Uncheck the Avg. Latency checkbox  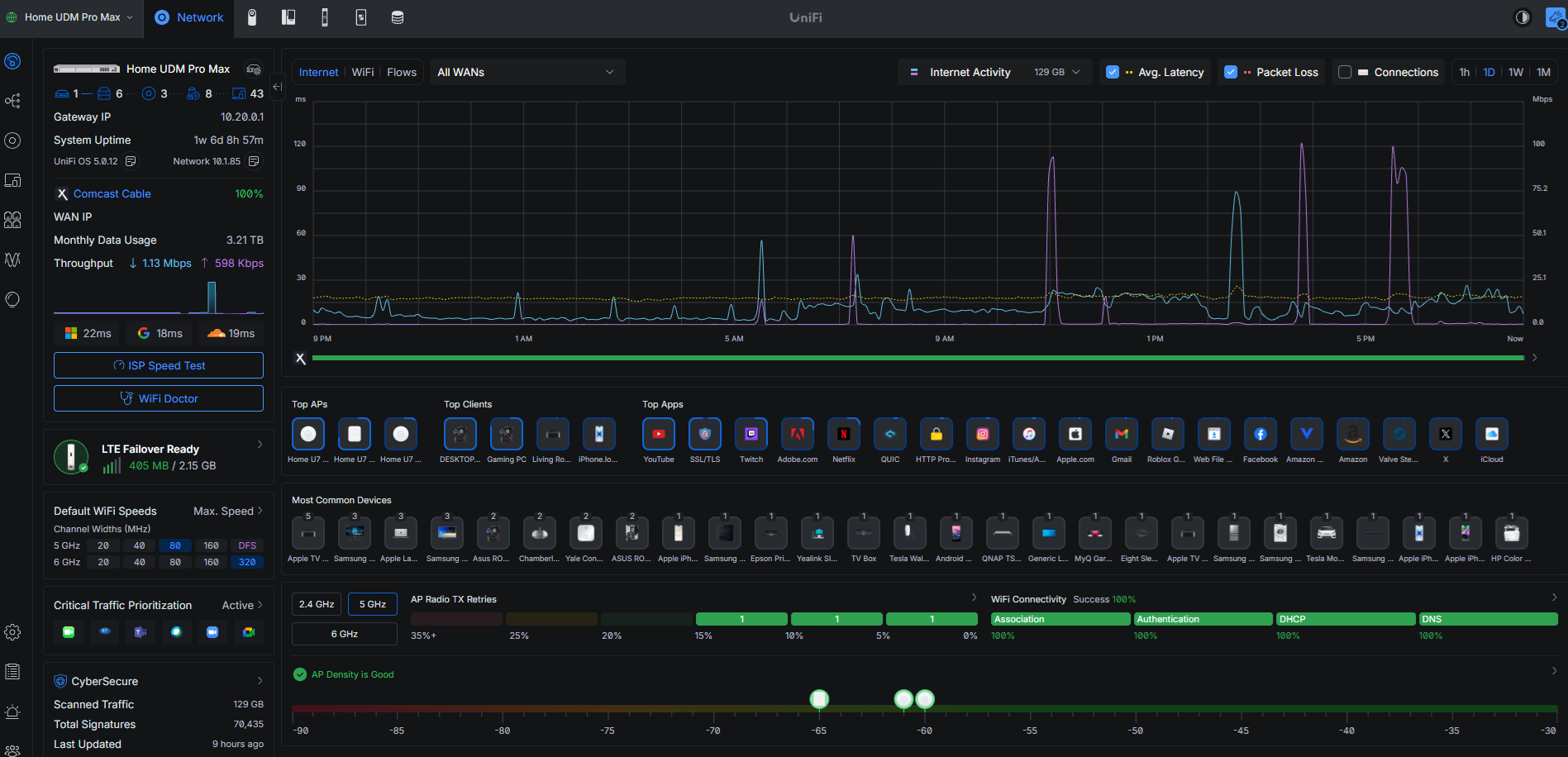(x=1113, y=73)
